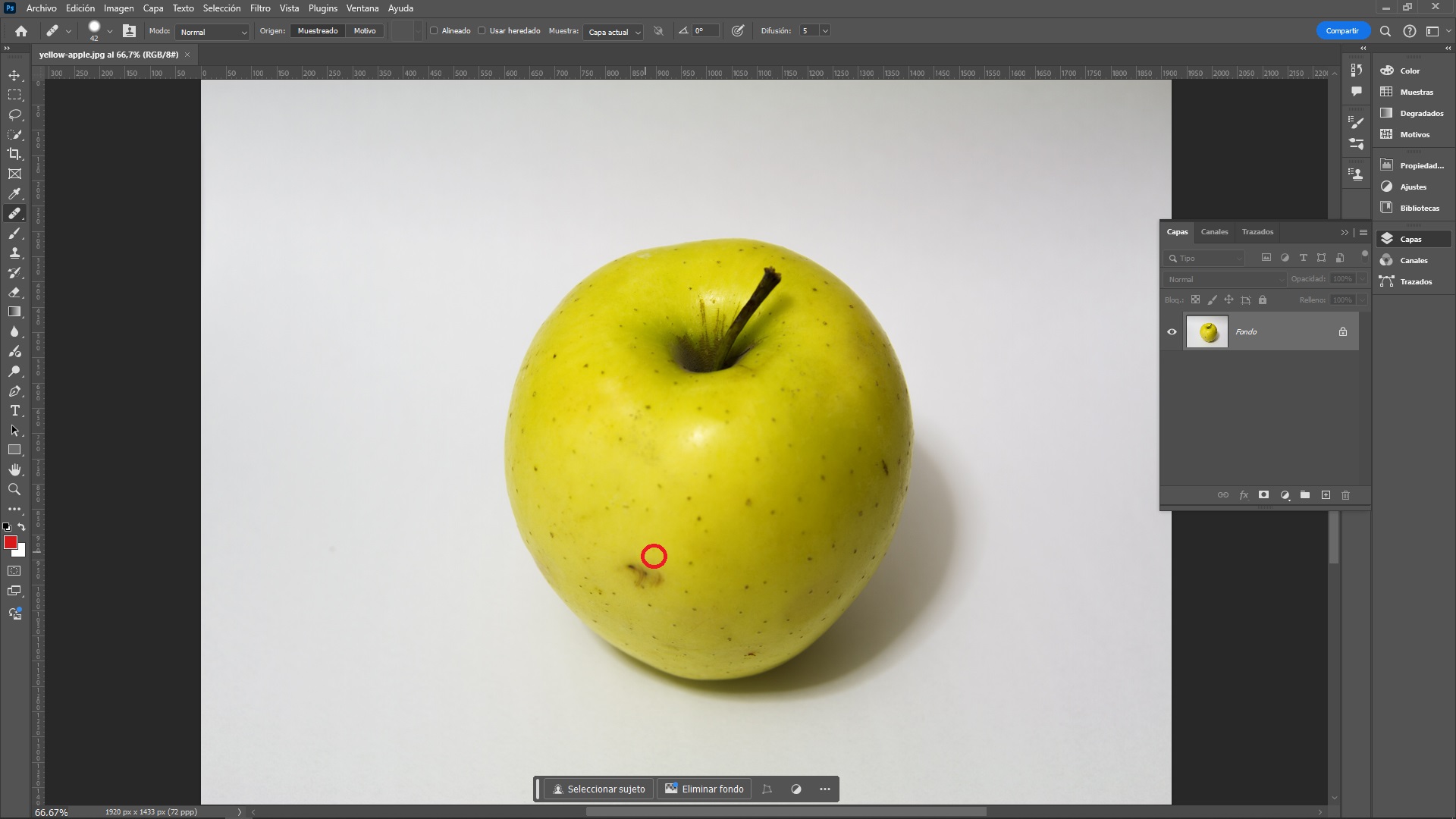Select Muestreado as origin
Screen dimensions: 1456x819
[x=318, y=31]
